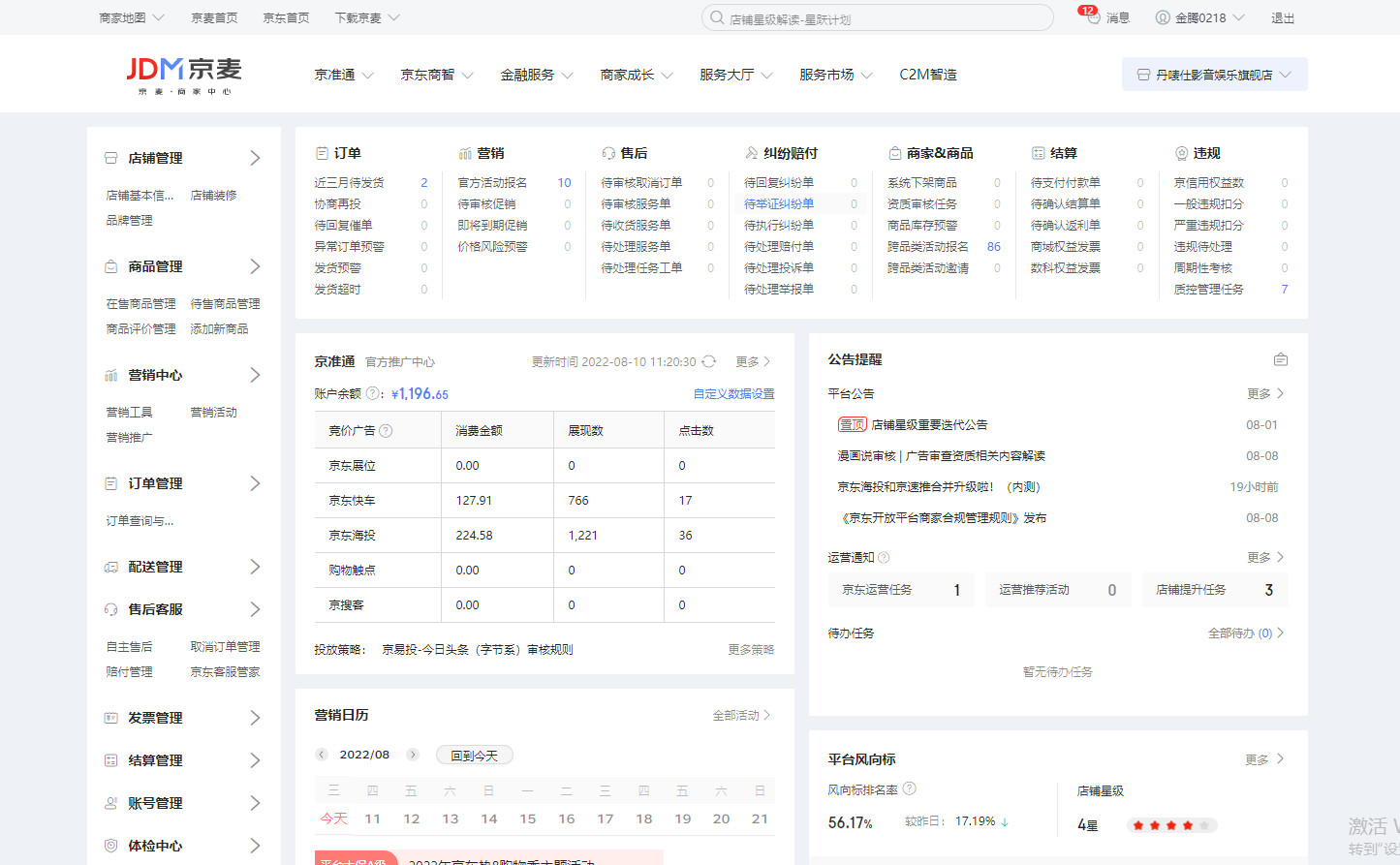This screenshot has height=865, width=1400.
Task: Click the help icon next to 账户余额
Action: 373,393
